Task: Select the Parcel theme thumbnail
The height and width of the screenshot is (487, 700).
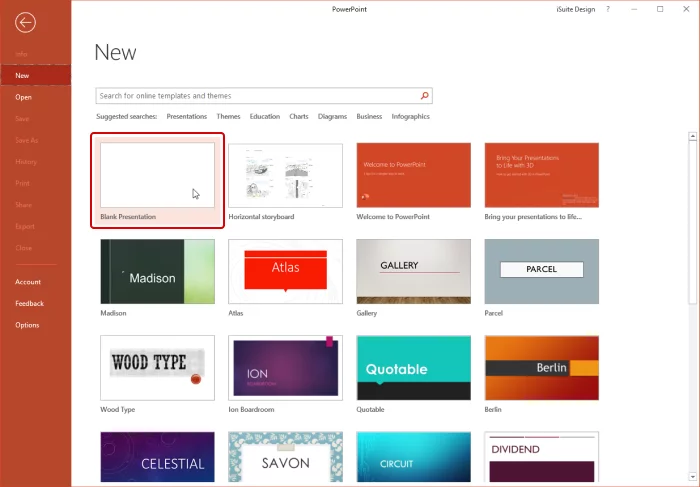Action: pyautogui.click(x=542, y=271)
